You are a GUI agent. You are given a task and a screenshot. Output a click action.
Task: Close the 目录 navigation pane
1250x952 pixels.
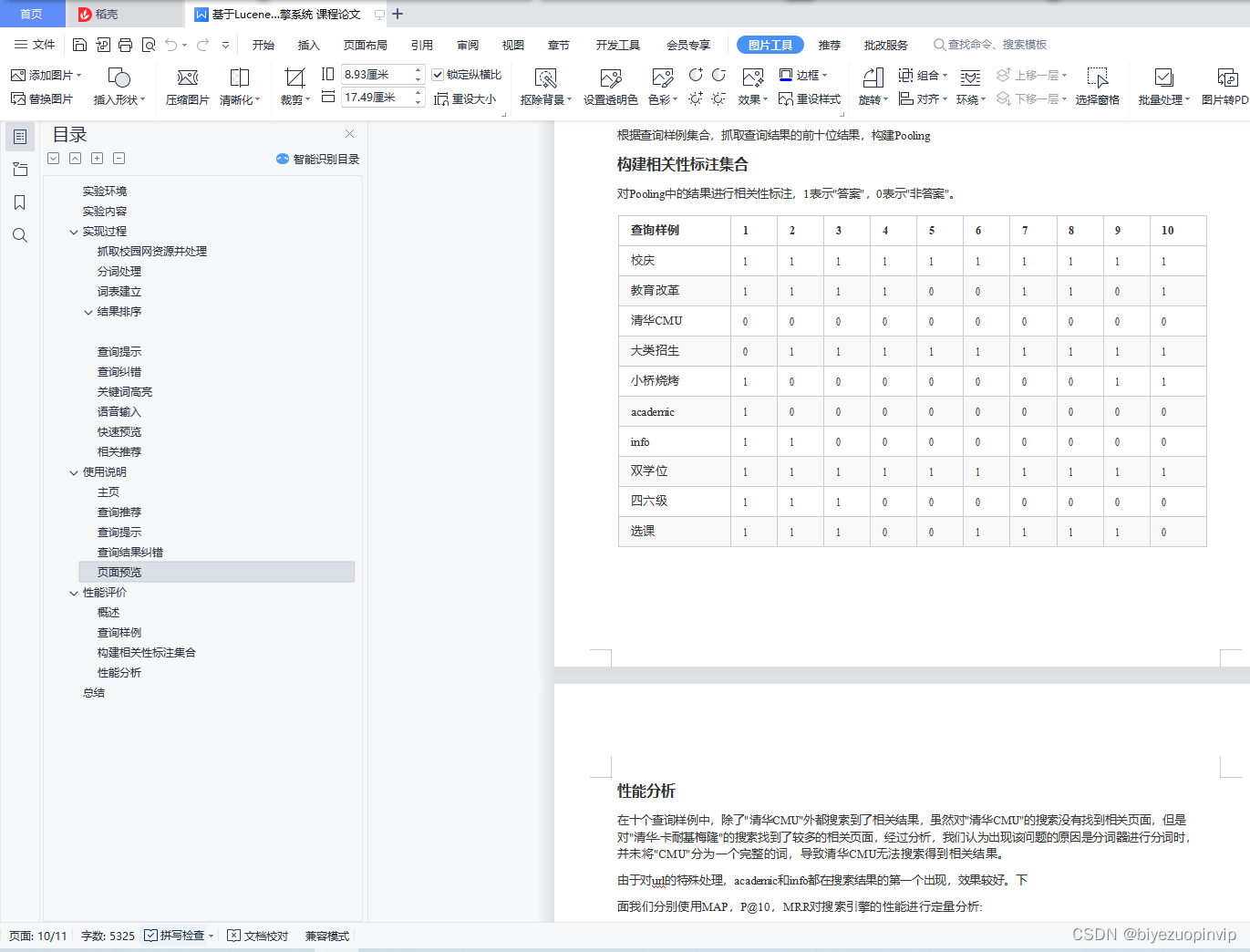[x=349, y=134]
